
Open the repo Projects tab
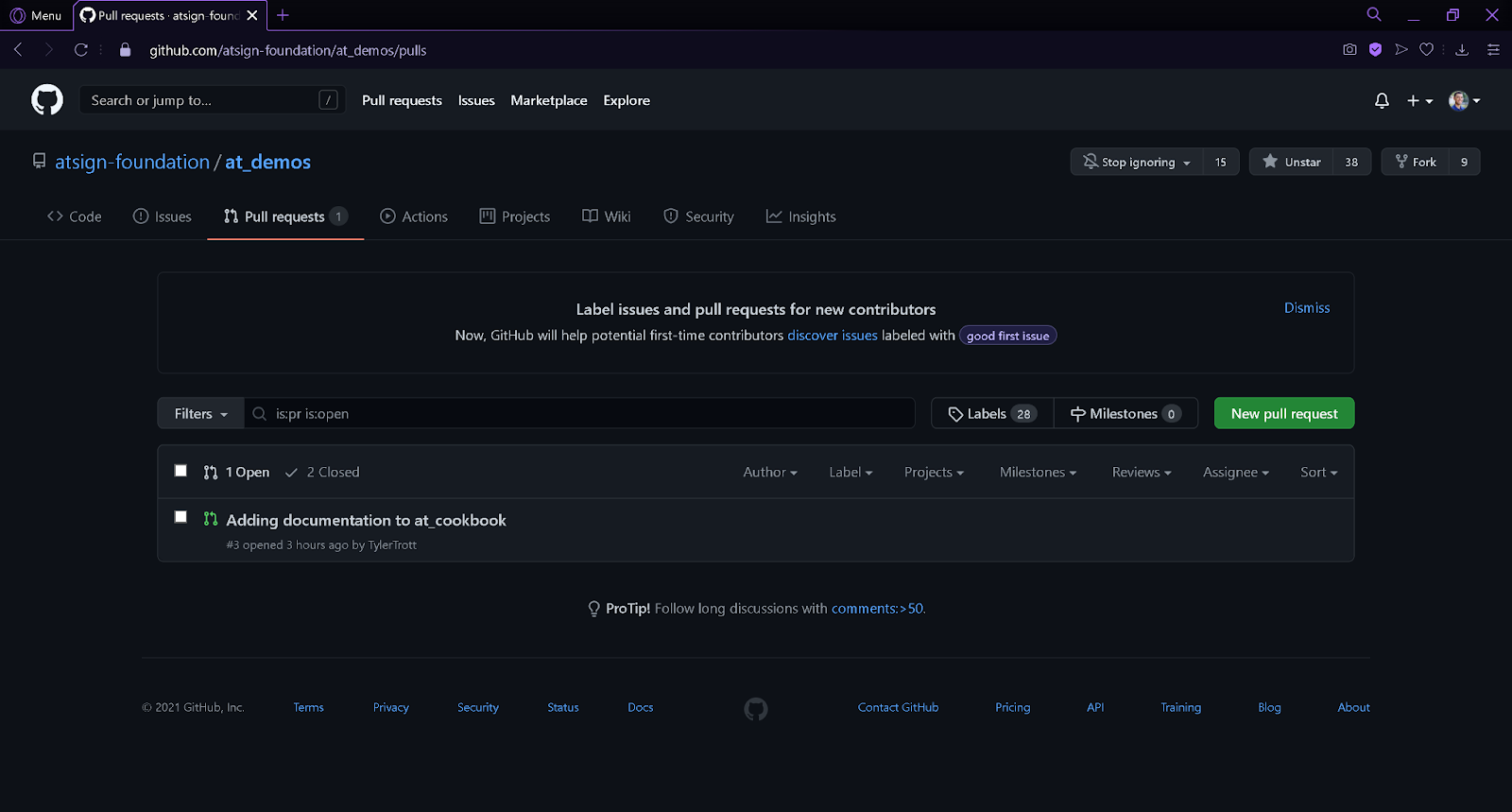tap(515, 216)
